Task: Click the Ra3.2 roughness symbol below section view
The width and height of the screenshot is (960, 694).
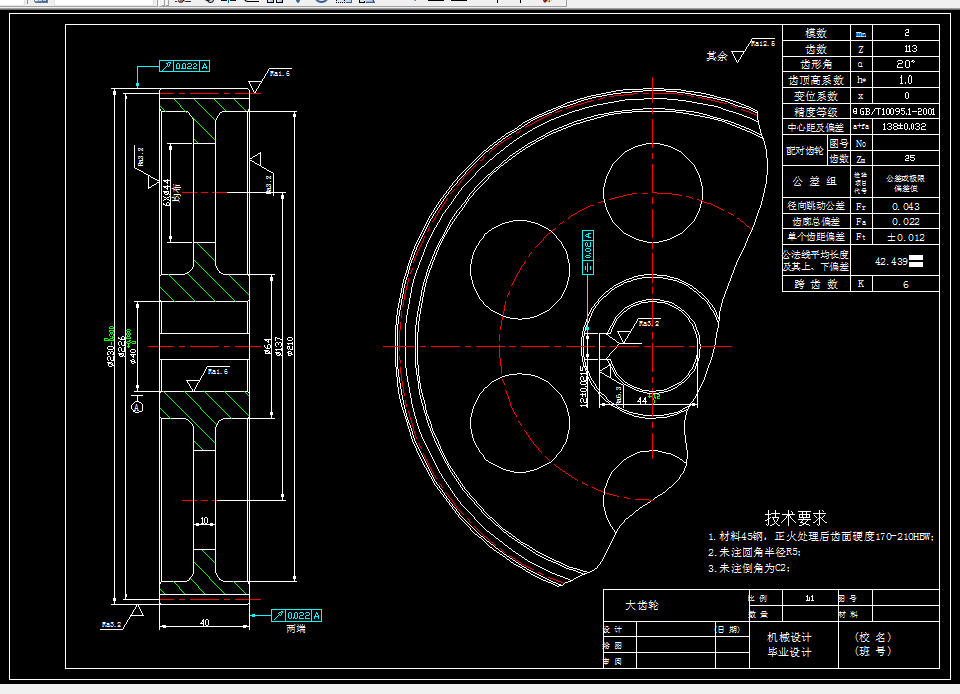Action: click(x=122, y=618)
